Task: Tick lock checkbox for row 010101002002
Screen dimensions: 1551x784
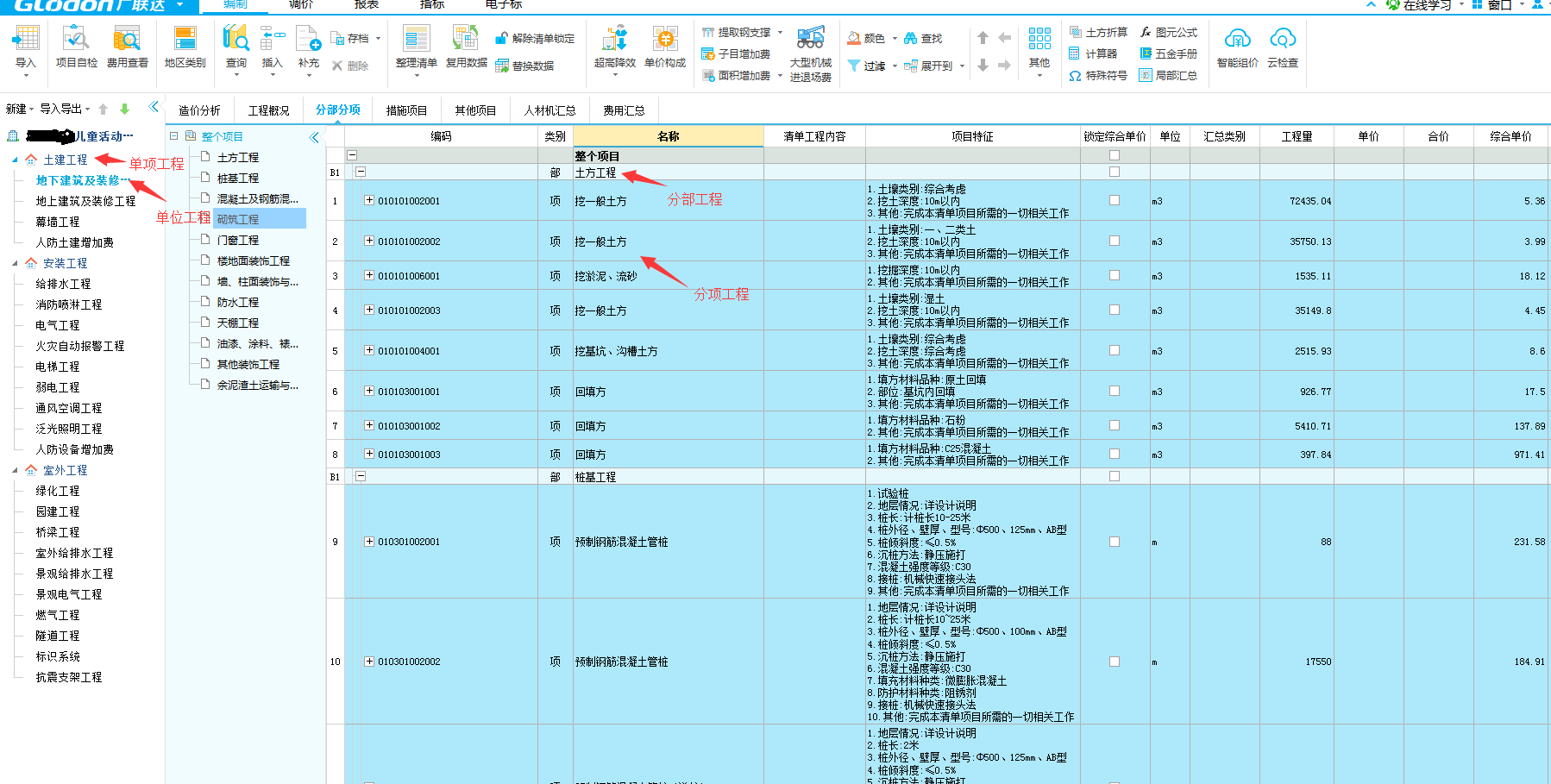Action: [x=1114, y=241]
